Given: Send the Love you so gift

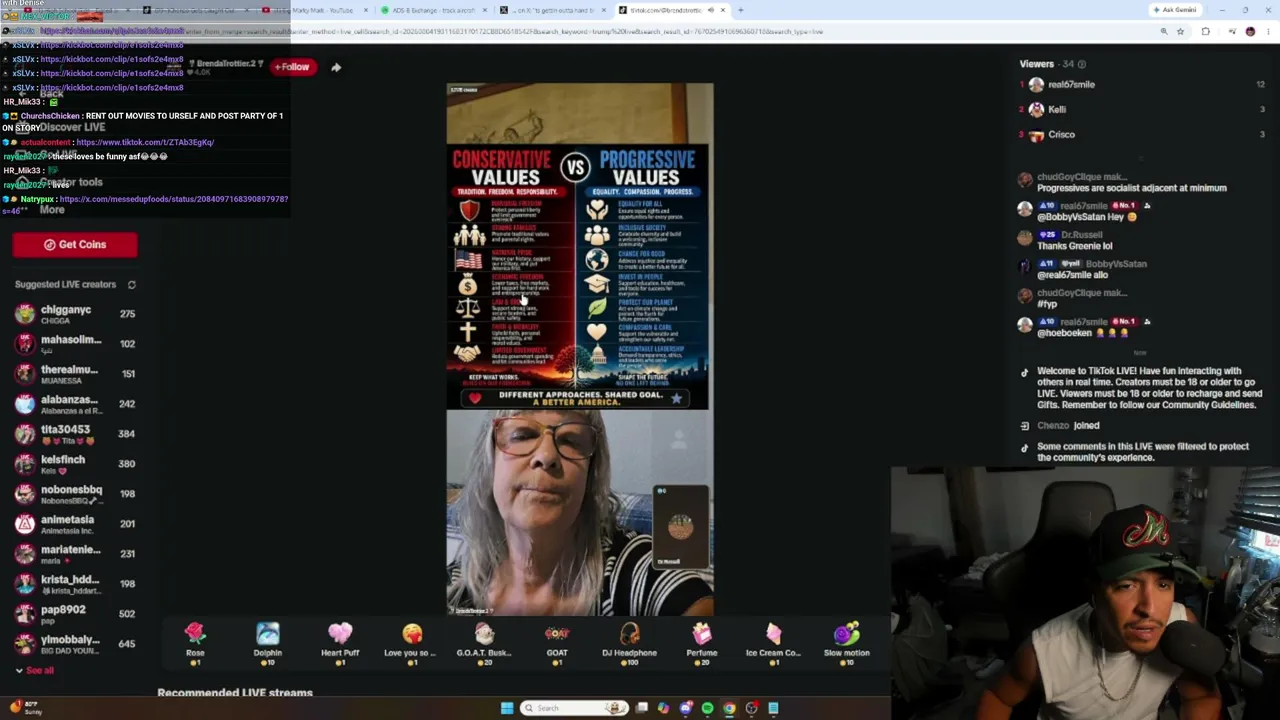Looking at the screenshot, I should [411, 642].
